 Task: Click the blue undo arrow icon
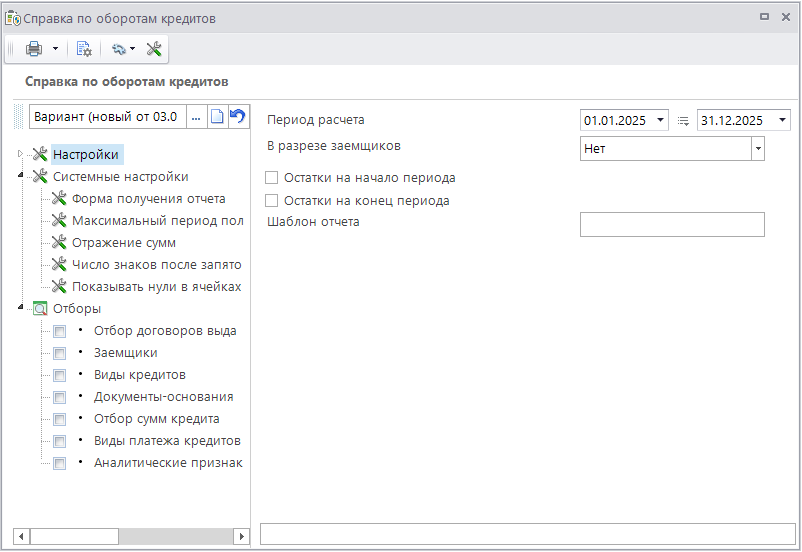pyautogui.click(x=237, y=117)
